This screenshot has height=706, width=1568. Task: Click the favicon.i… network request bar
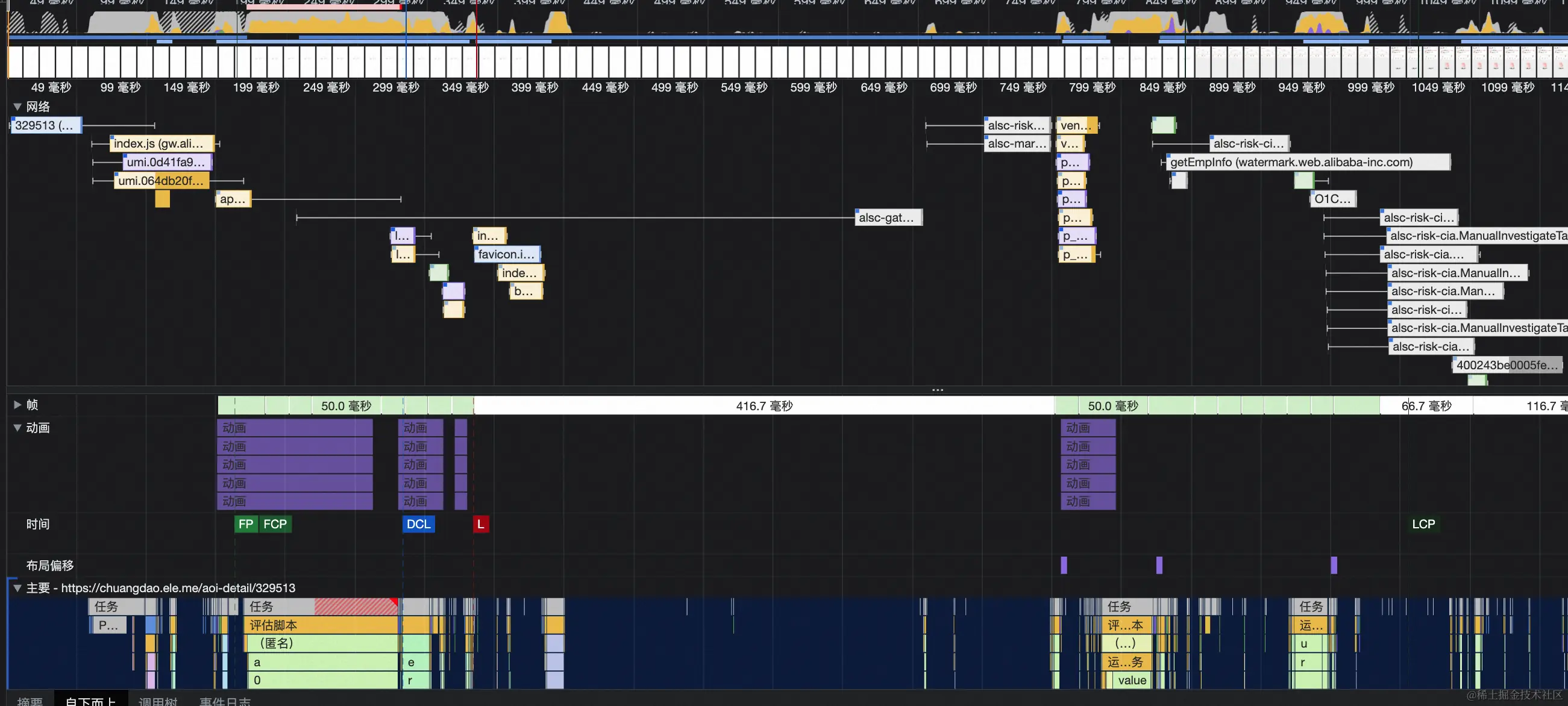(x=506, y=254)
